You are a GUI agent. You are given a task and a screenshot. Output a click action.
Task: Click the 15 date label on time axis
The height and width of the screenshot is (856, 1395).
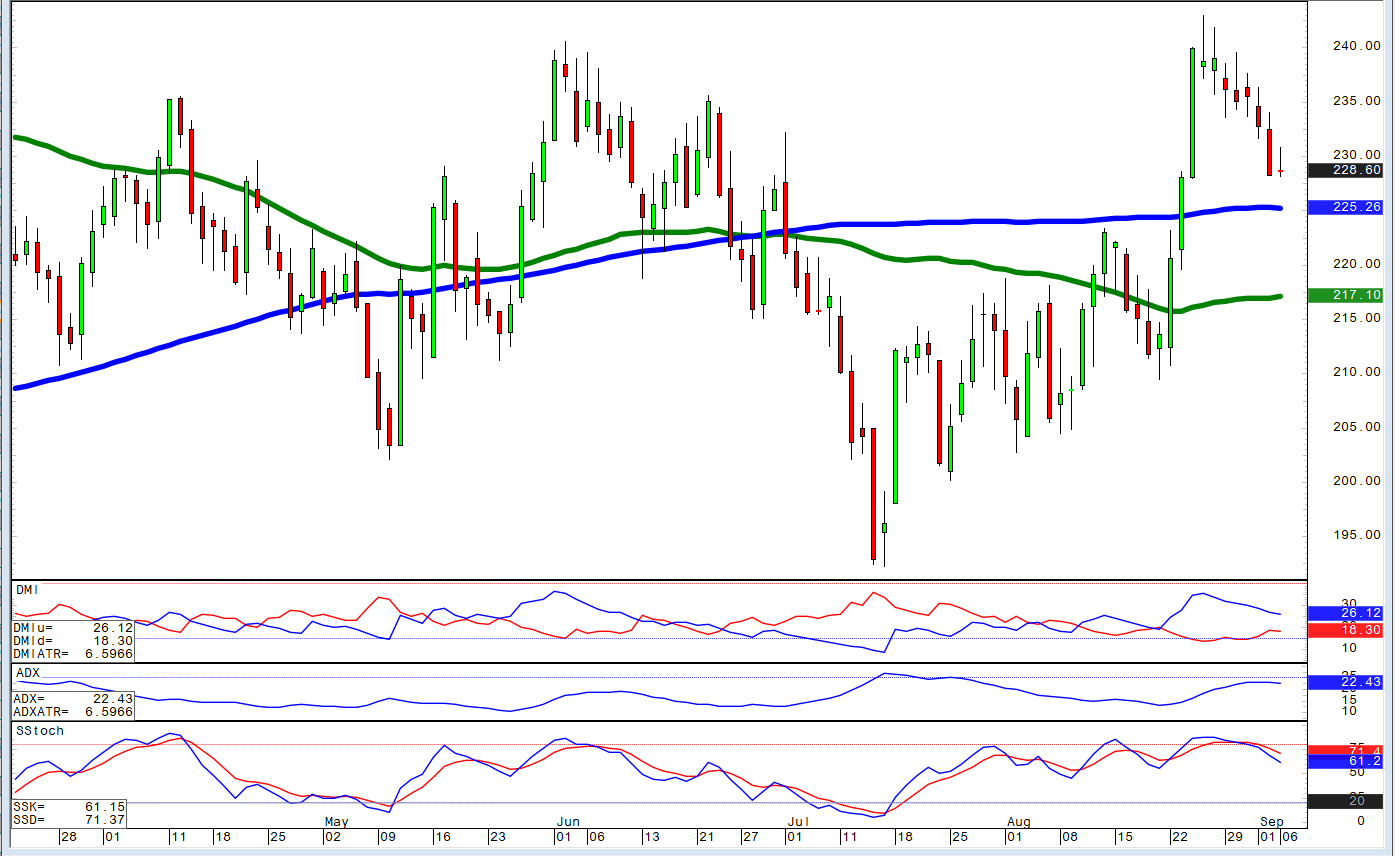tap(1124, 837)
